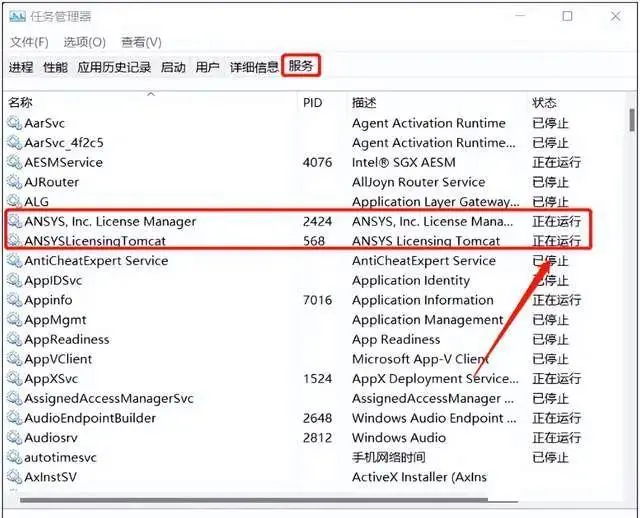640x518 pixels.
Task: Go to the 用户 tab
Action: pyautogui.click(x=207, y=67)
